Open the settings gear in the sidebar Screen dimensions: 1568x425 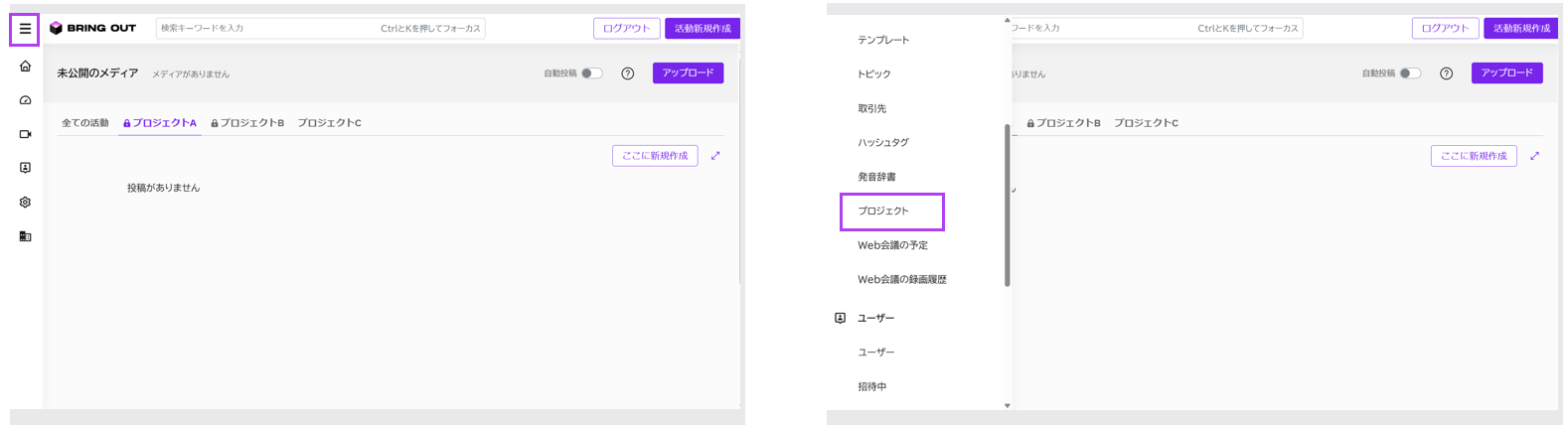(25, 203)
